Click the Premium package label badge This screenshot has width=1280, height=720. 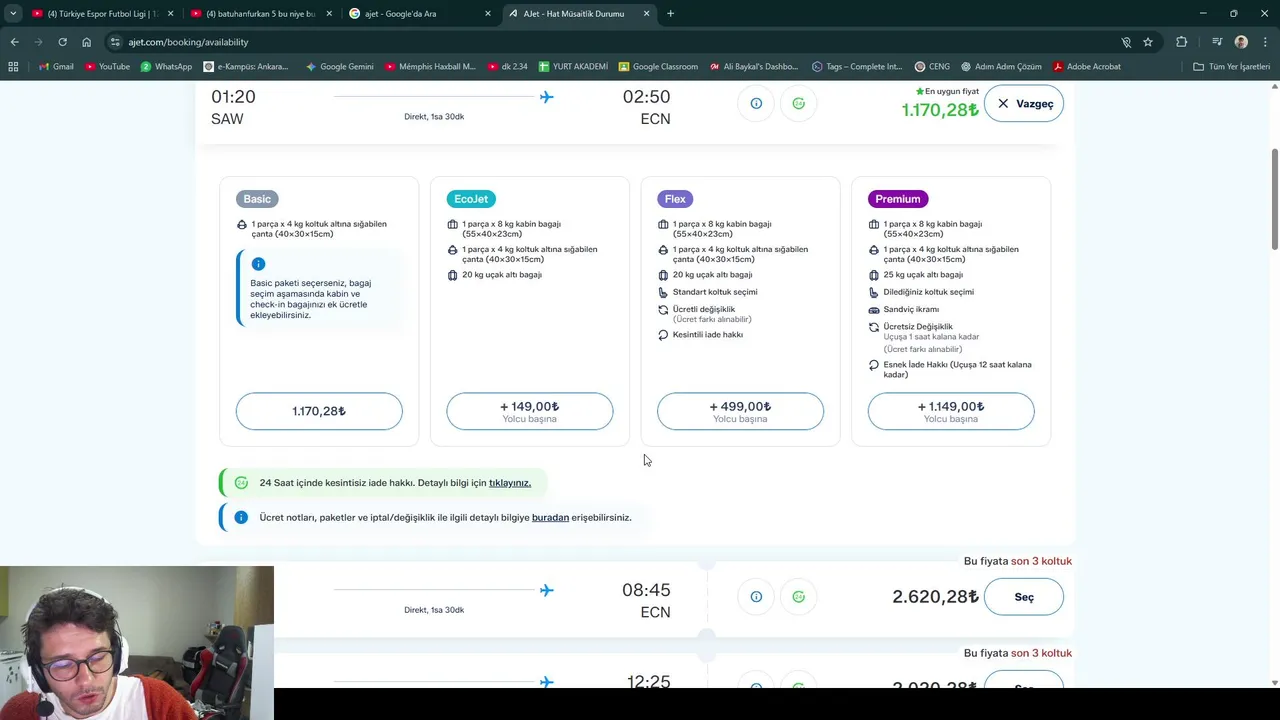[x=898, y=199]
